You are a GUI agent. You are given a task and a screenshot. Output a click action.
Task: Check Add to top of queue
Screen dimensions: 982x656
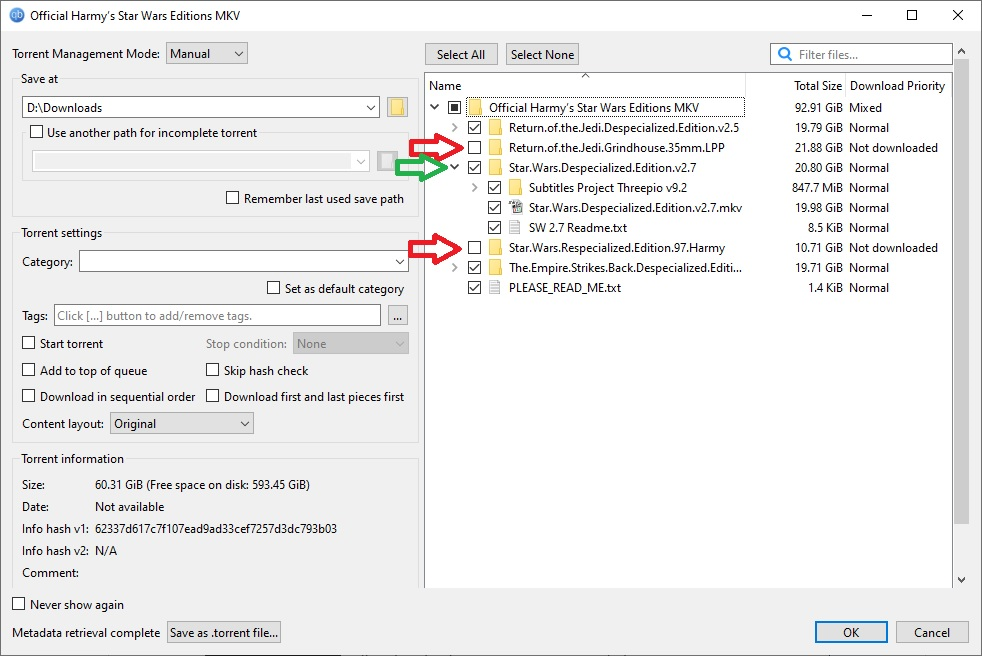[x=29, y=370]
